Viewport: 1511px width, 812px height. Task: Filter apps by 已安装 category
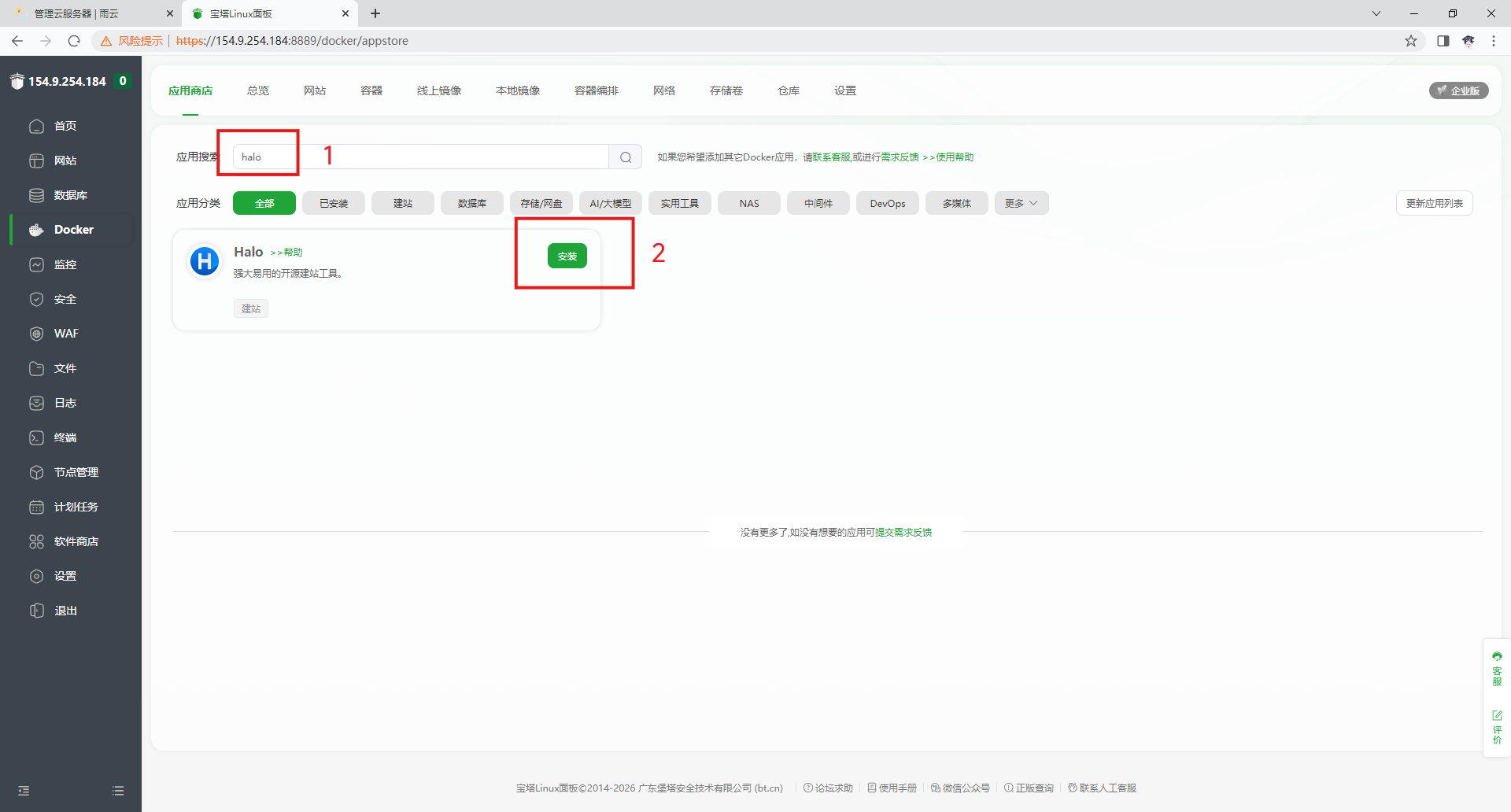pos(334,203)
